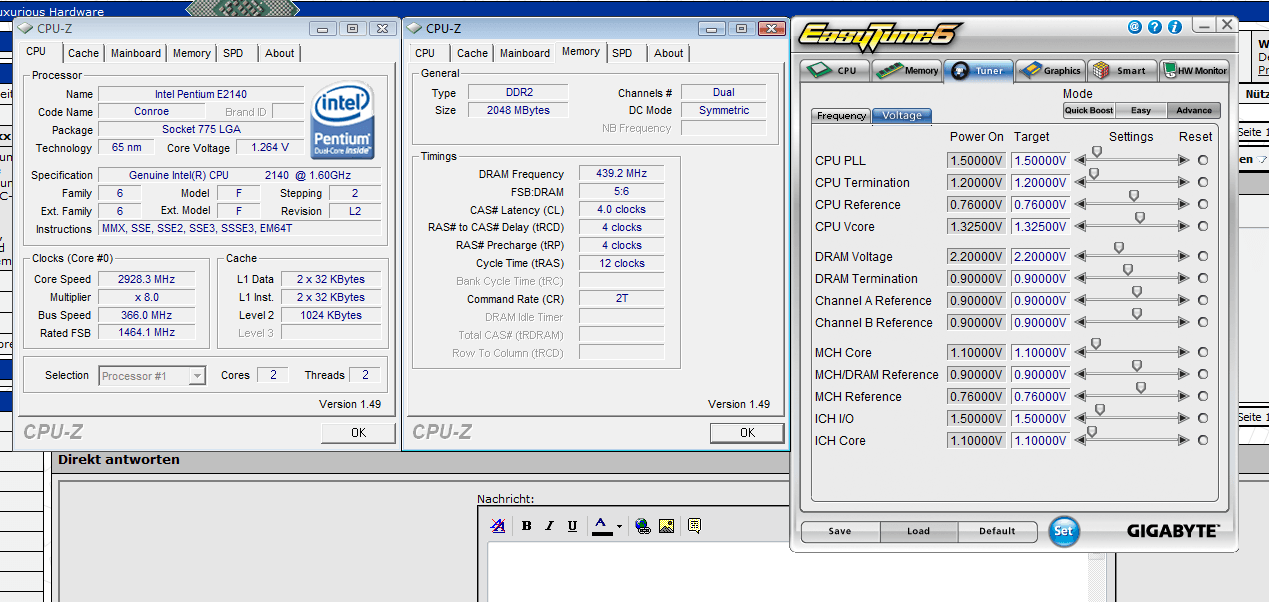Click the right arrow of the CPU Vcore slider
This screenshot has width=1269, height=602.
[x=1184, y=226]
